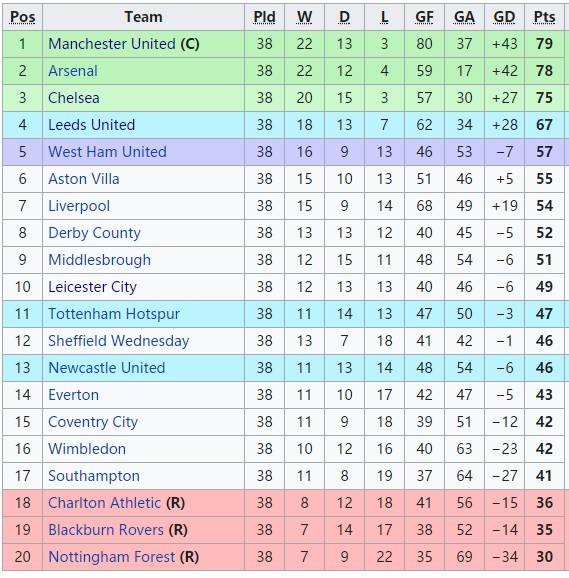This screenshot has height=578, width=569.
Task: Visit the Sheffield Wednesday link
Action: 119,341
